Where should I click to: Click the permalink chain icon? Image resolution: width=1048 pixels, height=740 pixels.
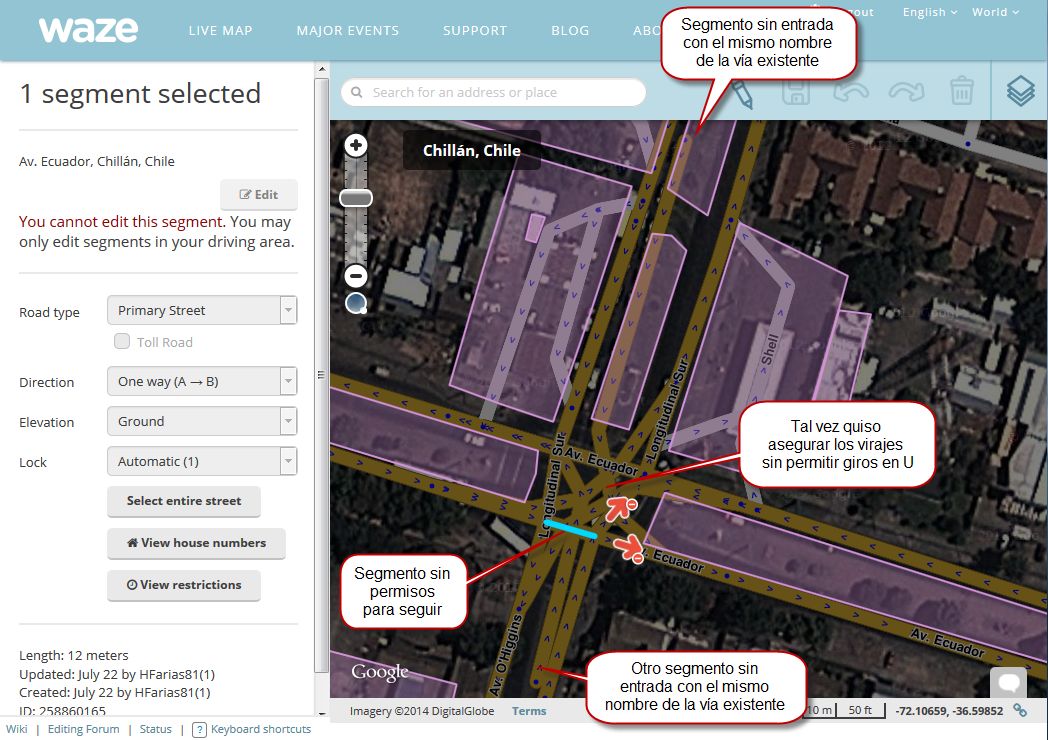click(x=1020, y=710)
